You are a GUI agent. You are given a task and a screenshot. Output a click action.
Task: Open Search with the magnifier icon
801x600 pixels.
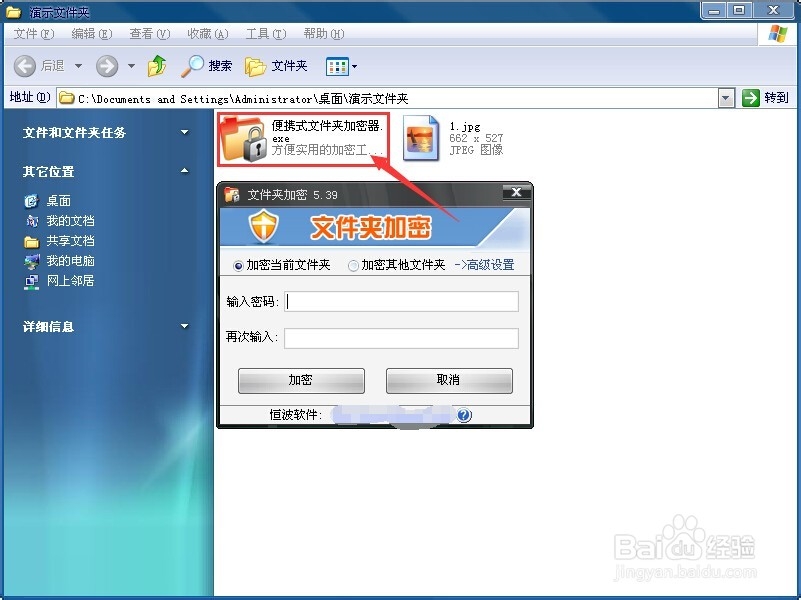pyautogui.click(x=192, y=66)
